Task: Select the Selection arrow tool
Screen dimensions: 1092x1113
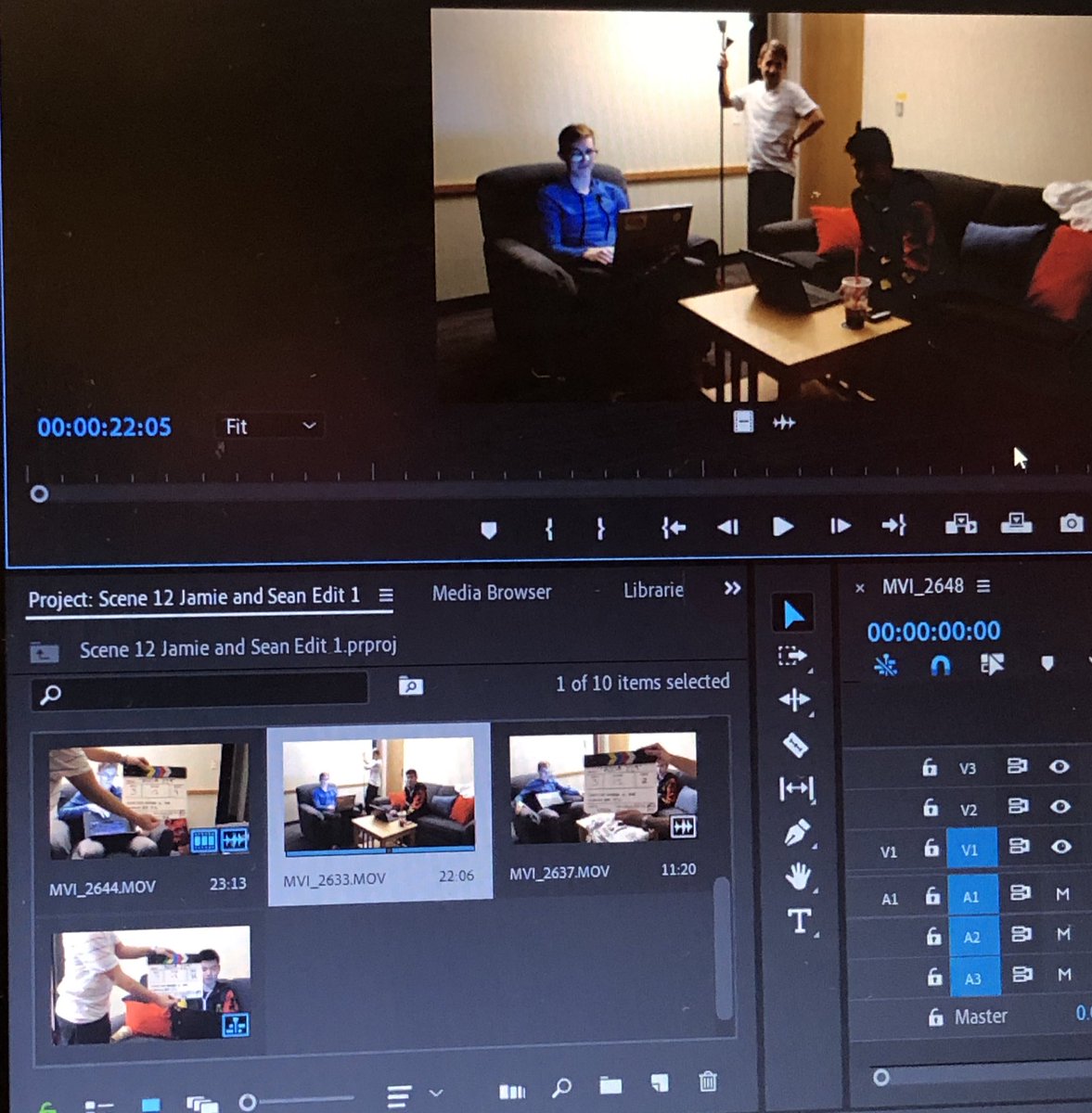Action: coord(793,613)
